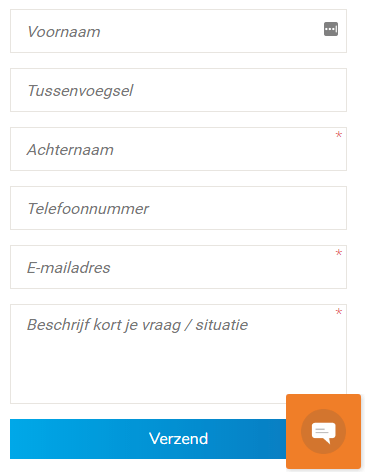Click the Achternaam placeholder text
The image size is (365, 472).
(x=70, y=150)
